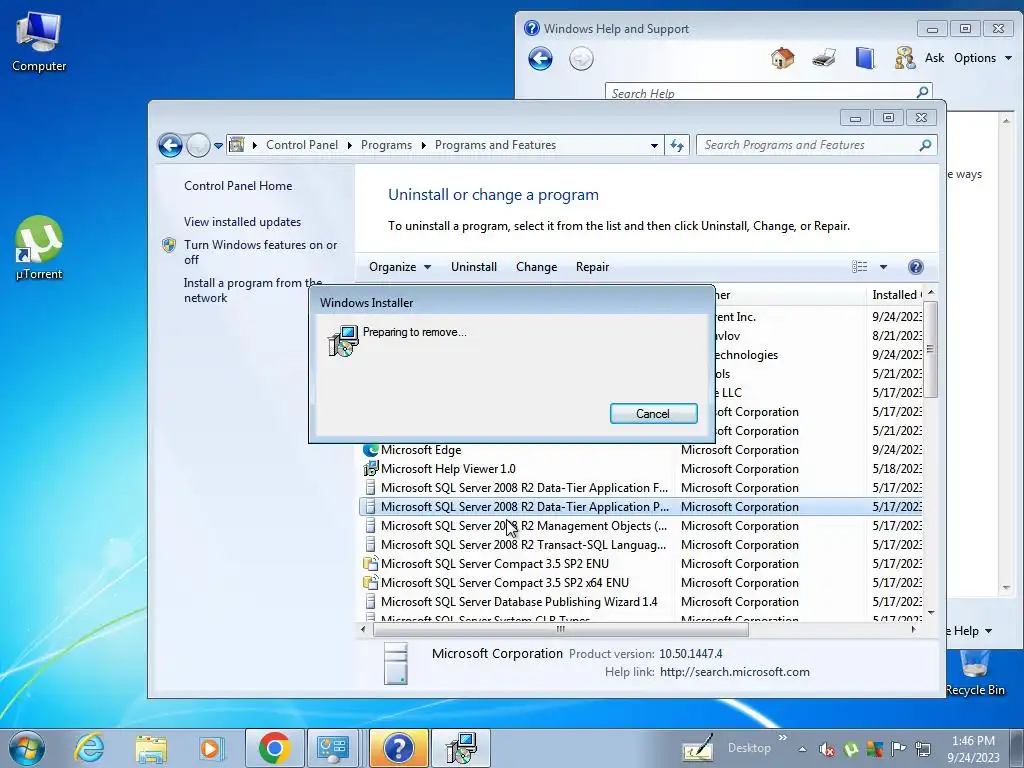Screen dimensions: 1024x768
Task: Open view options dropdown arrow
Action: click(883, 266)
